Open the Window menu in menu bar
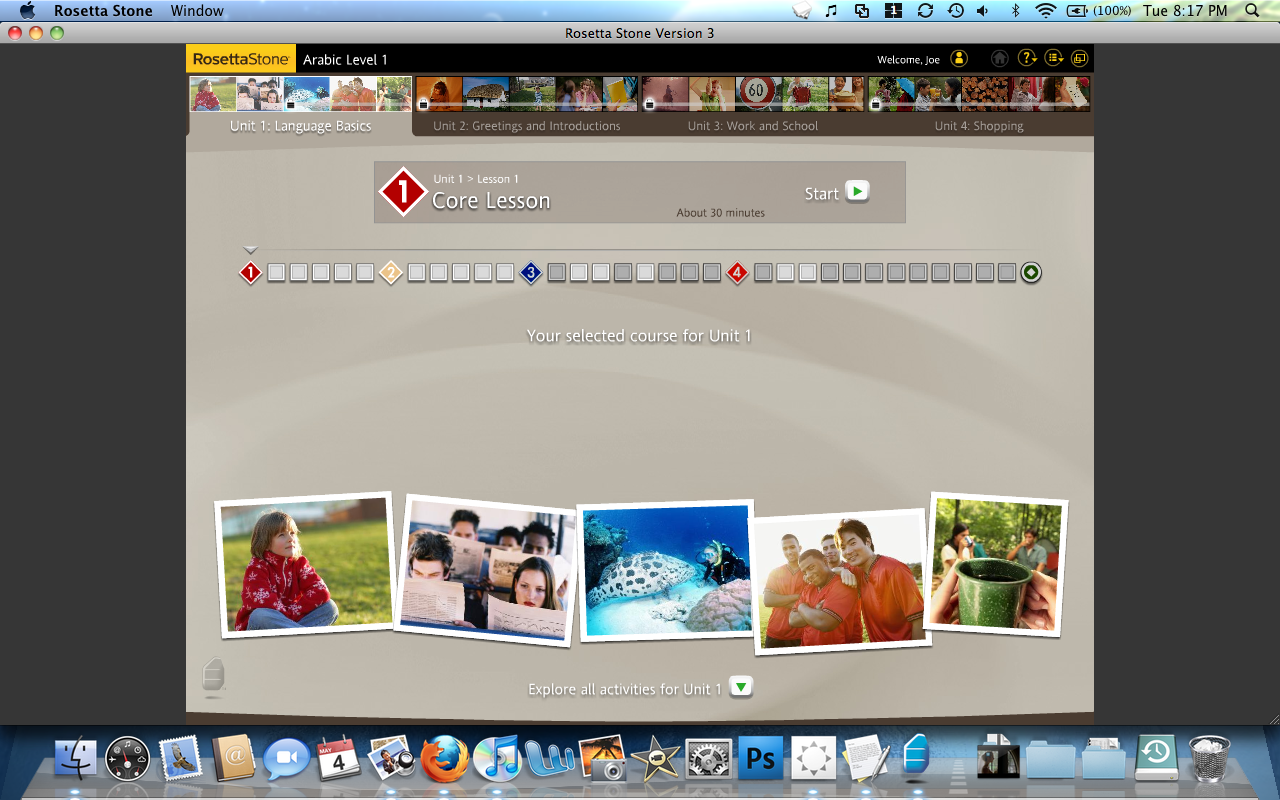This screenshot has height=800, width=1280. tap(197, 11)
